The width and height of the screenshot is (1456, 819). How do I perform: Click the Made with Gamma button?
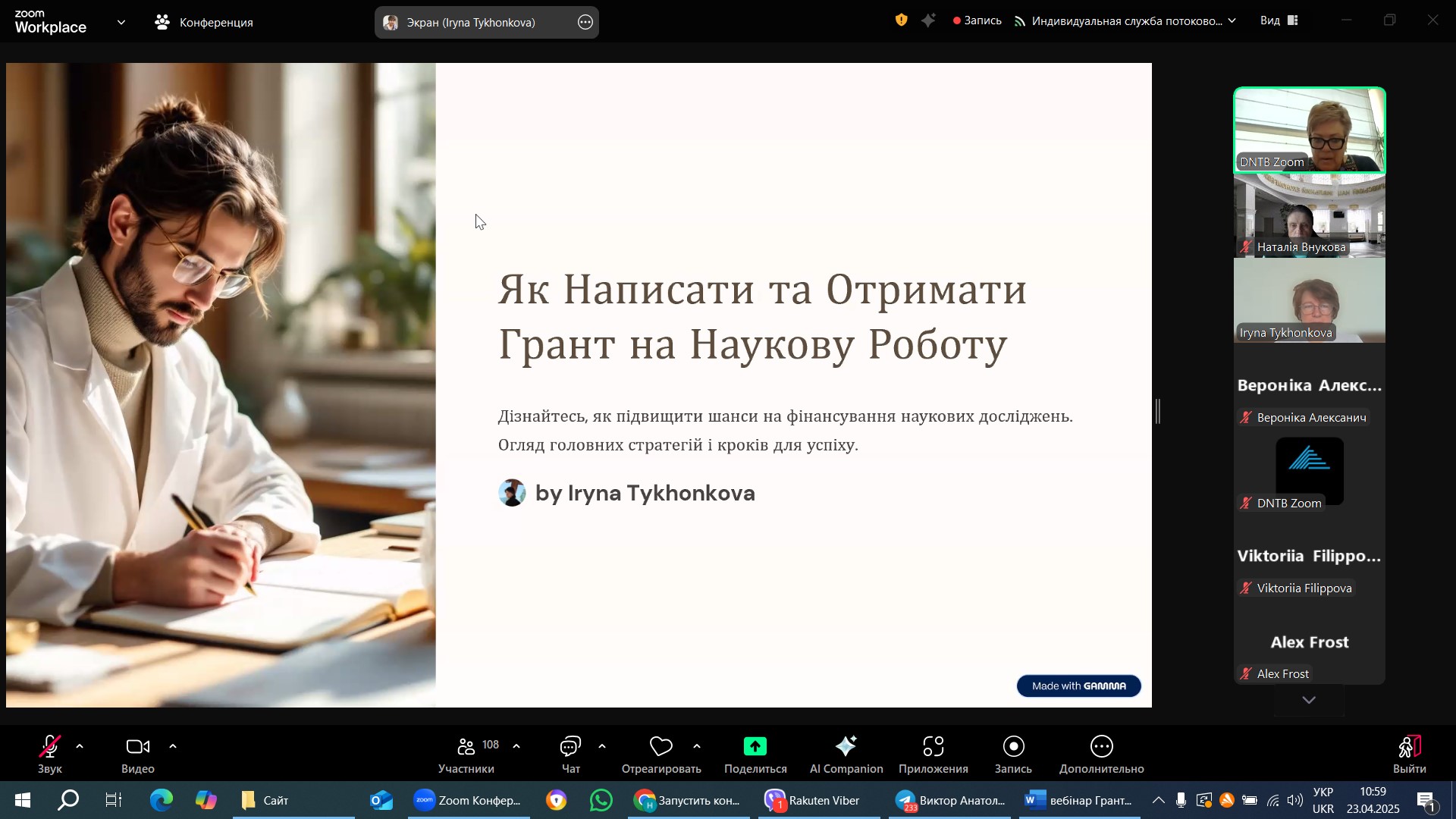pos(1078,686)
